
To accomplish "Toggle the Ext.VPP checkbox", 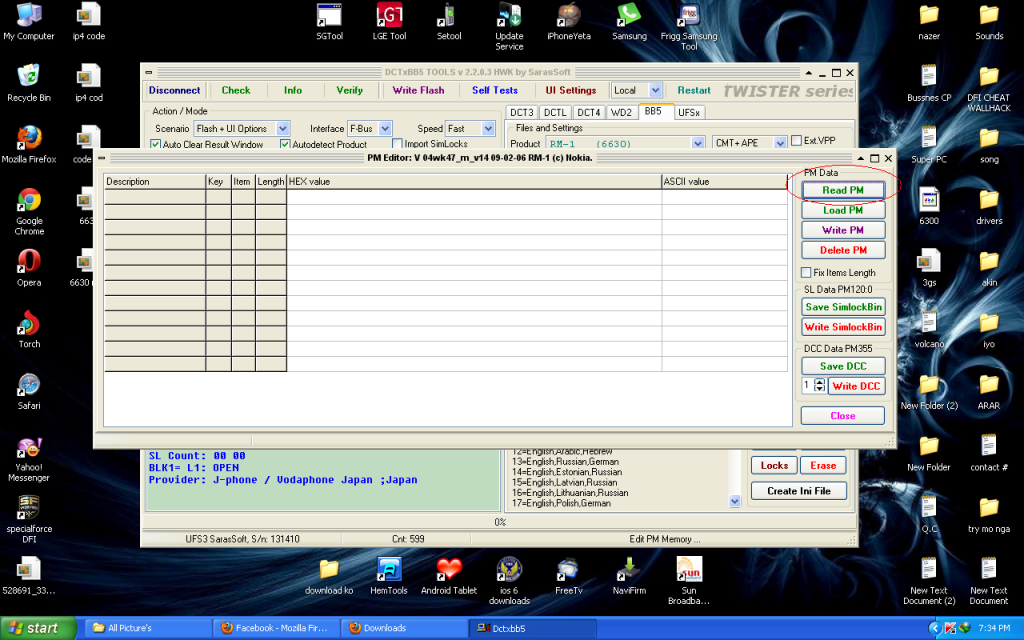I will pyautogui.click(x=797, y=141).
